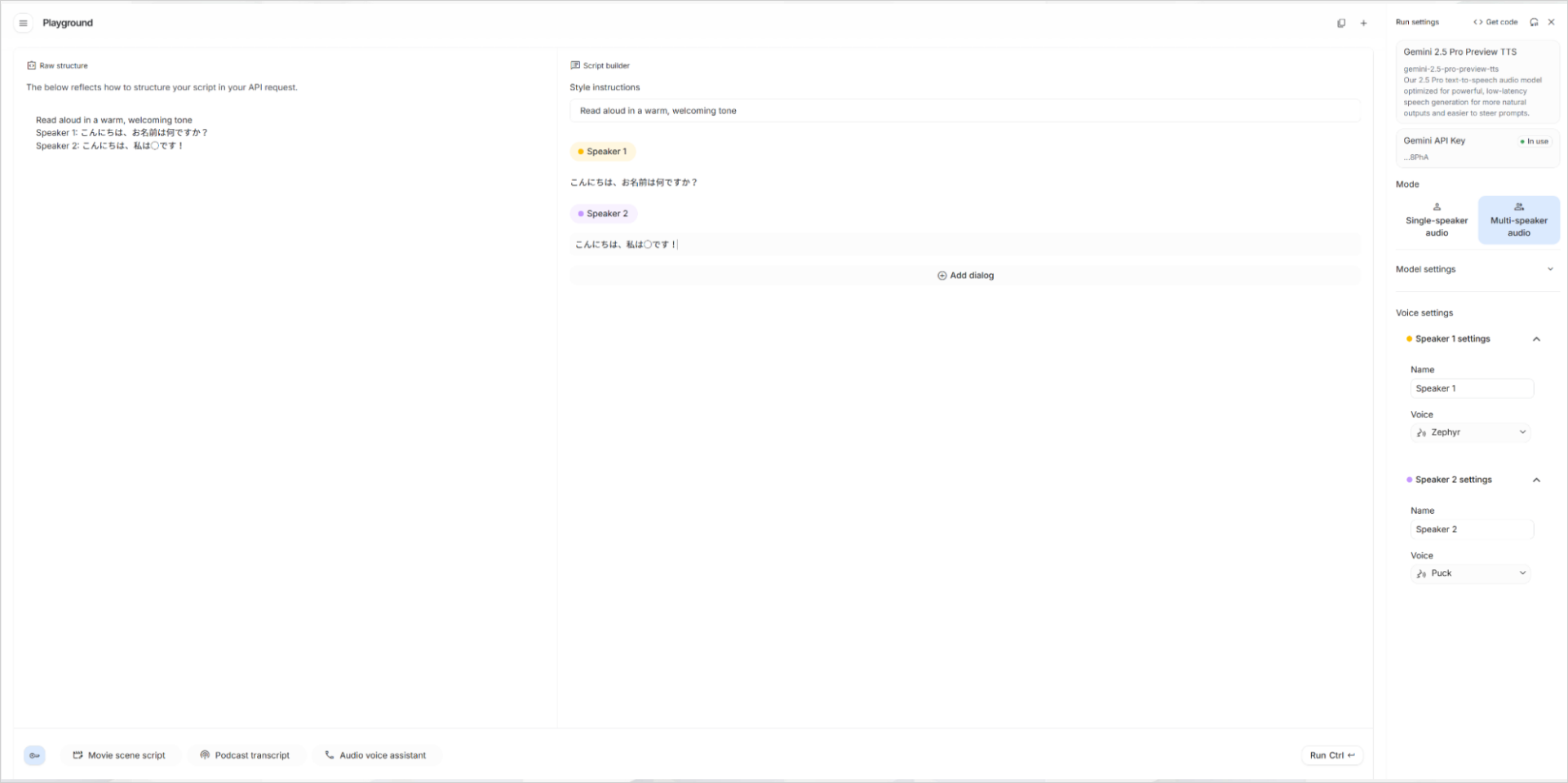The image size is (1568, 783).
Task: Click the headphones listen icon near Get code
Action: [x=1535, y=22]
